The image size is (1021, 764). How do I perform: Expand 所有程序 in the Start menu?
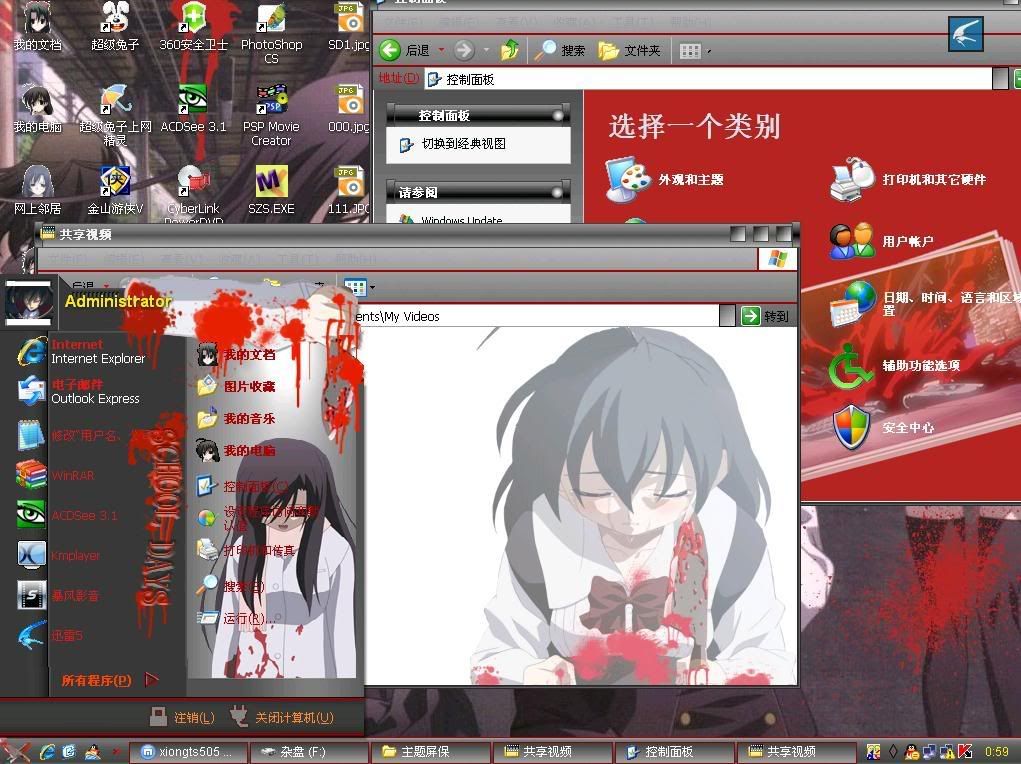tap(109, 680)
